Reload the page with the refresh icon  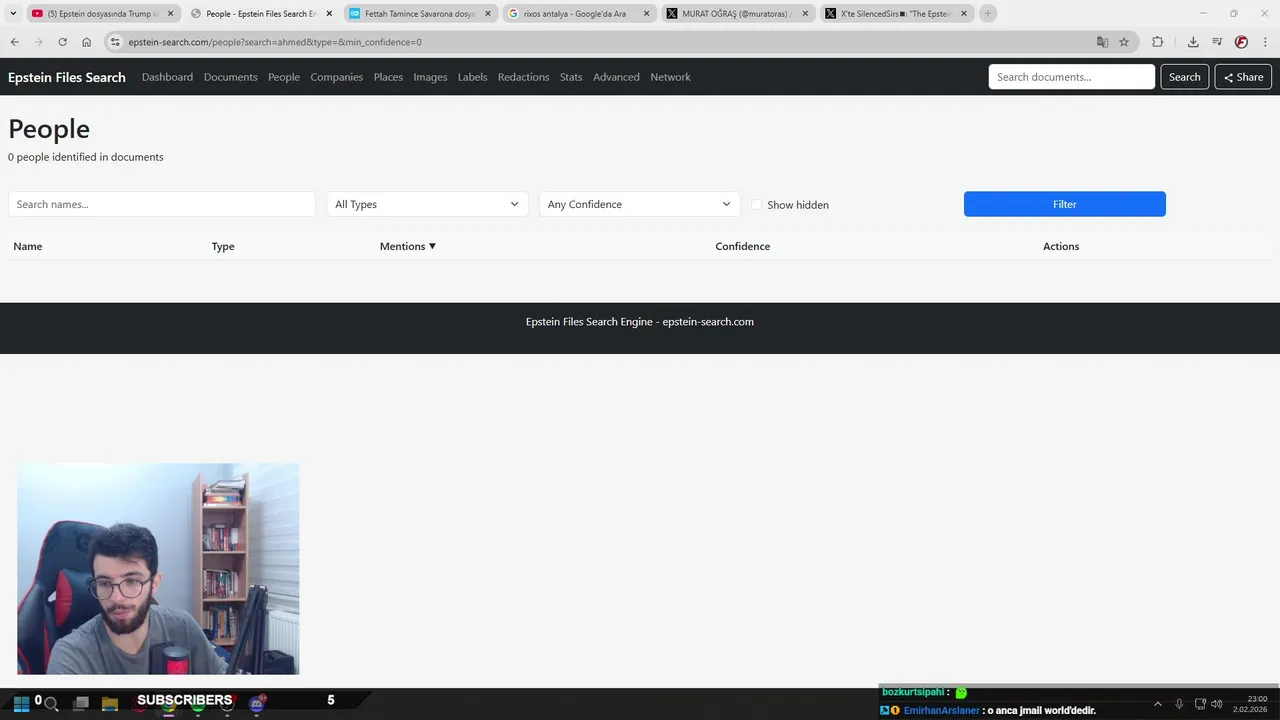(x=62, y=42)
